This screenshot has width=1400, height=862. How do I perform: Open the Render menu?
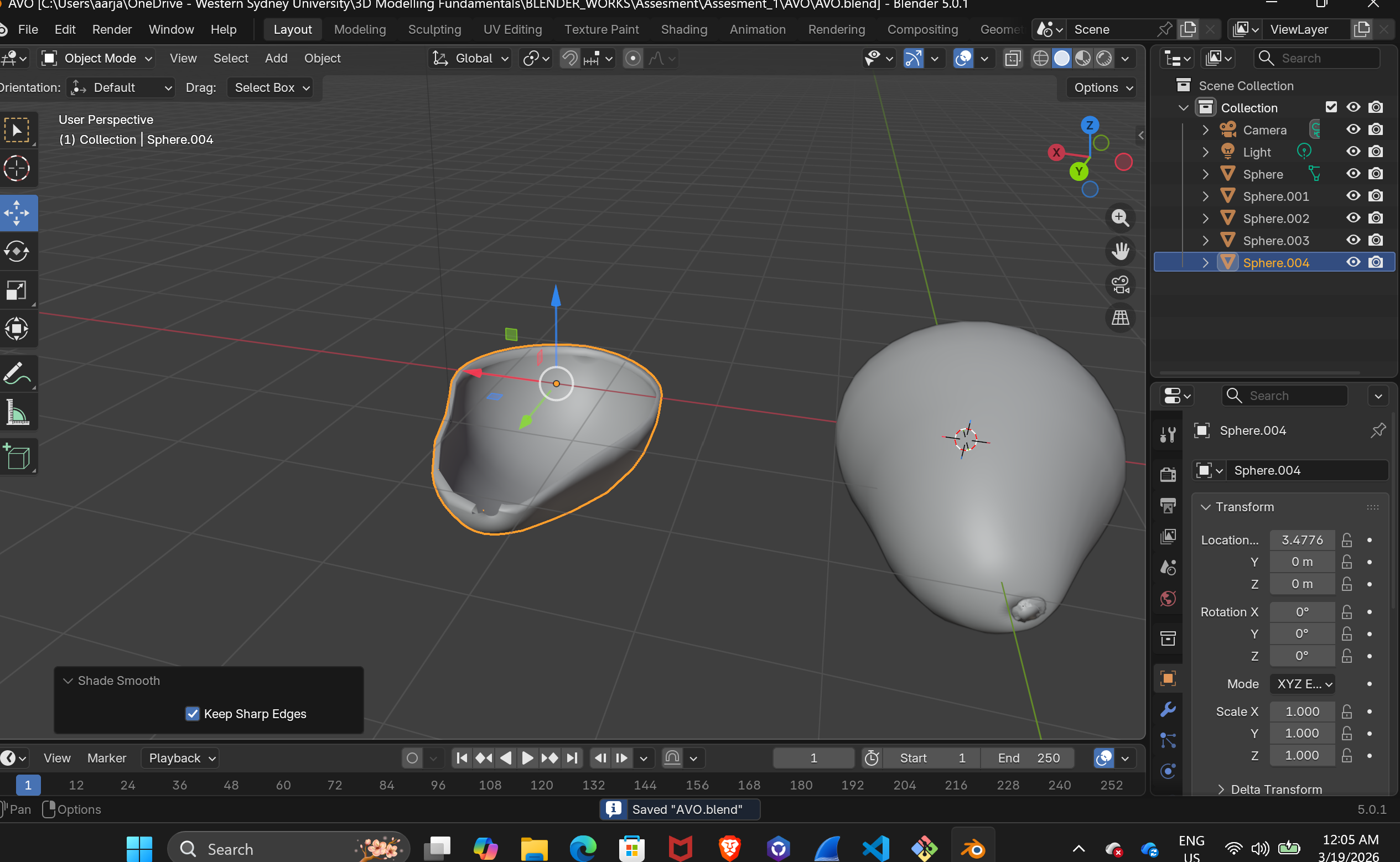click(x=112, y=29)
